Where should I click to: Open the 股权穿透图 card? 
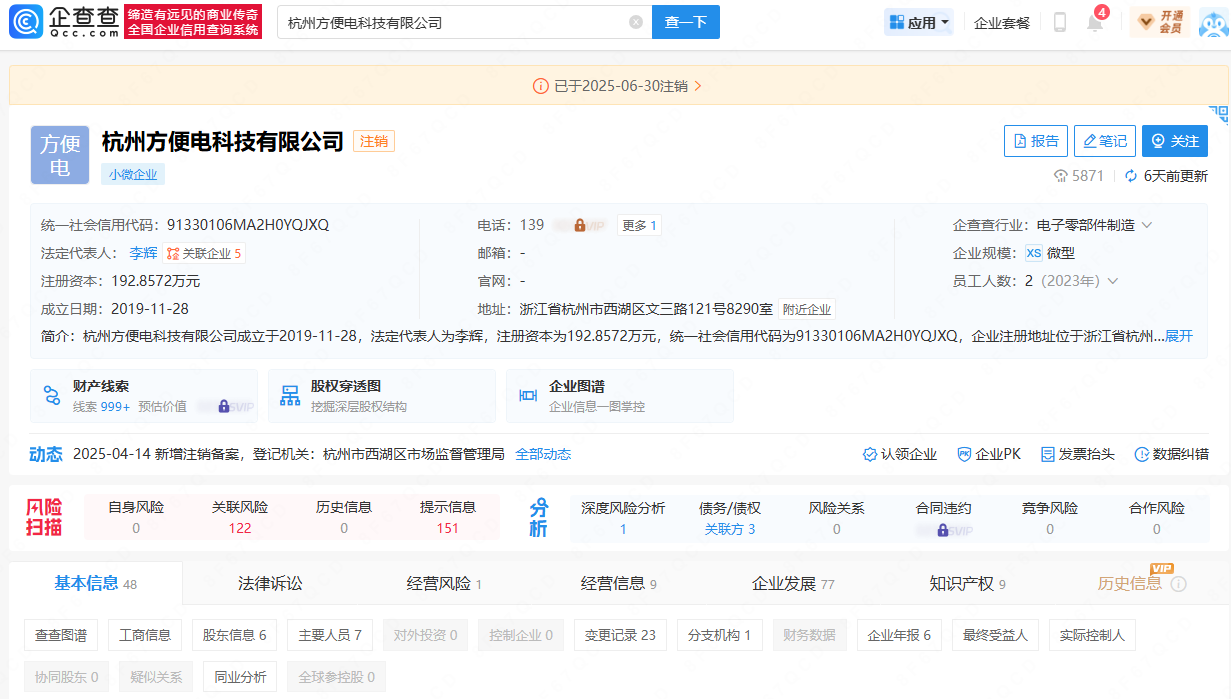click(382, 396)
